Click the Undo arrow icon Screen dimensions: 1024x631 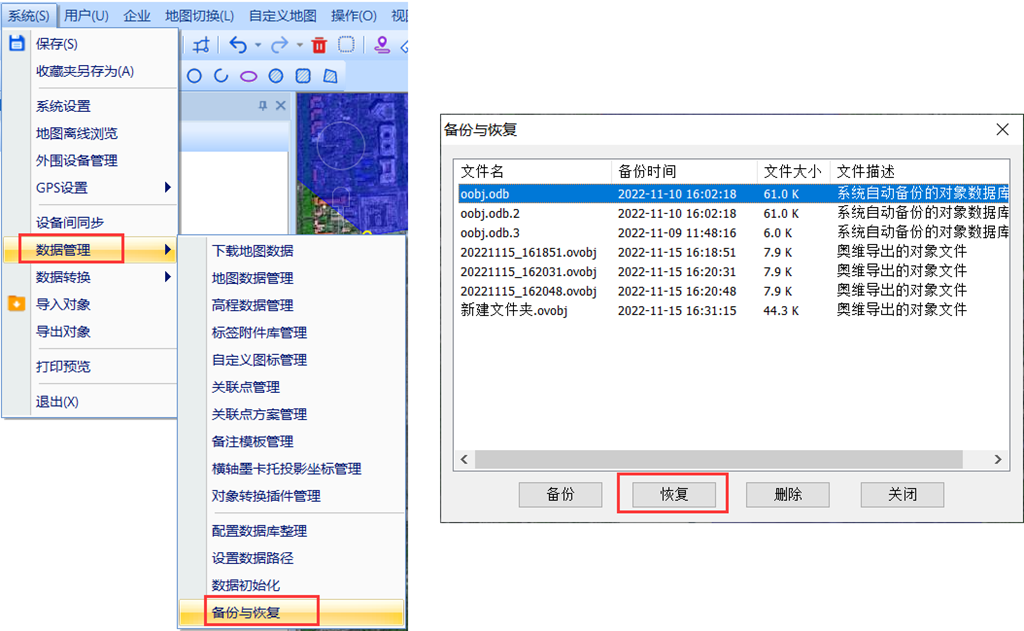coord(237,45)
